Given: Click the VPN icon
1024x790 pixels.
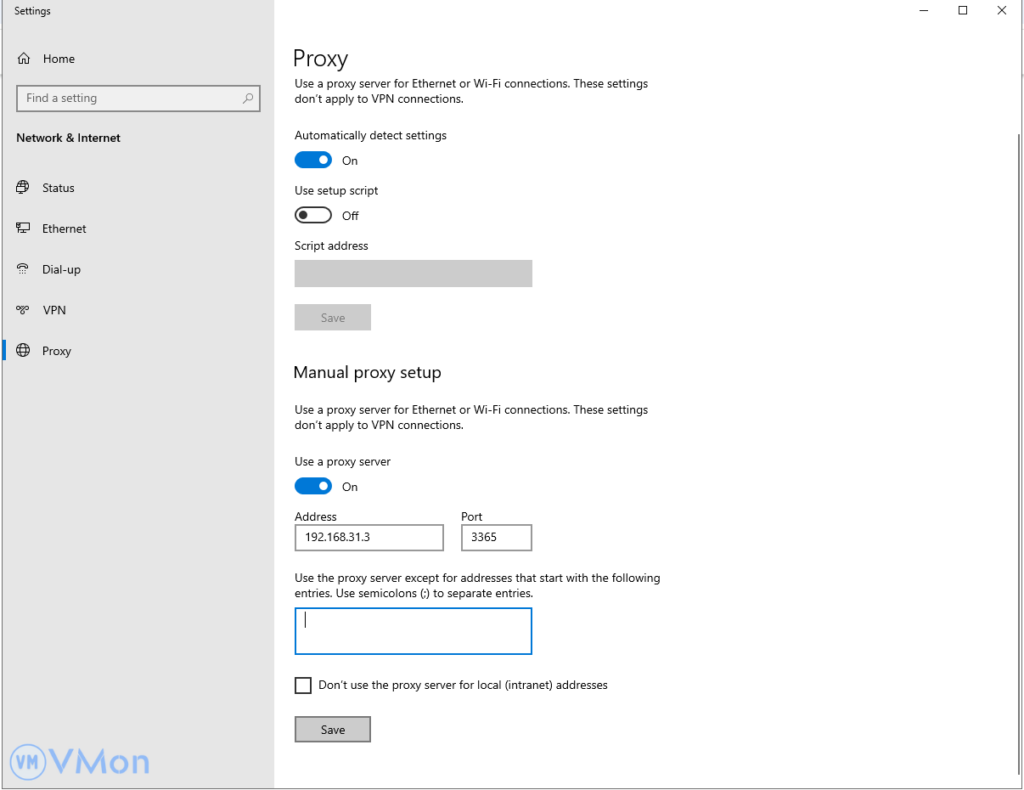Looking at the screenshot, I should point(23,311).
